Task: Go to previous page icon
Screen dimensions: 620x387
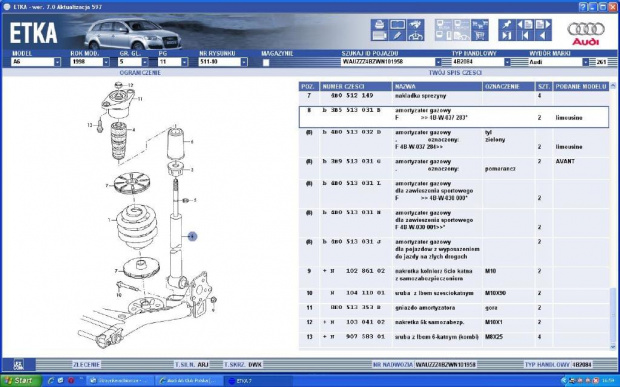Action: point(525,25)
